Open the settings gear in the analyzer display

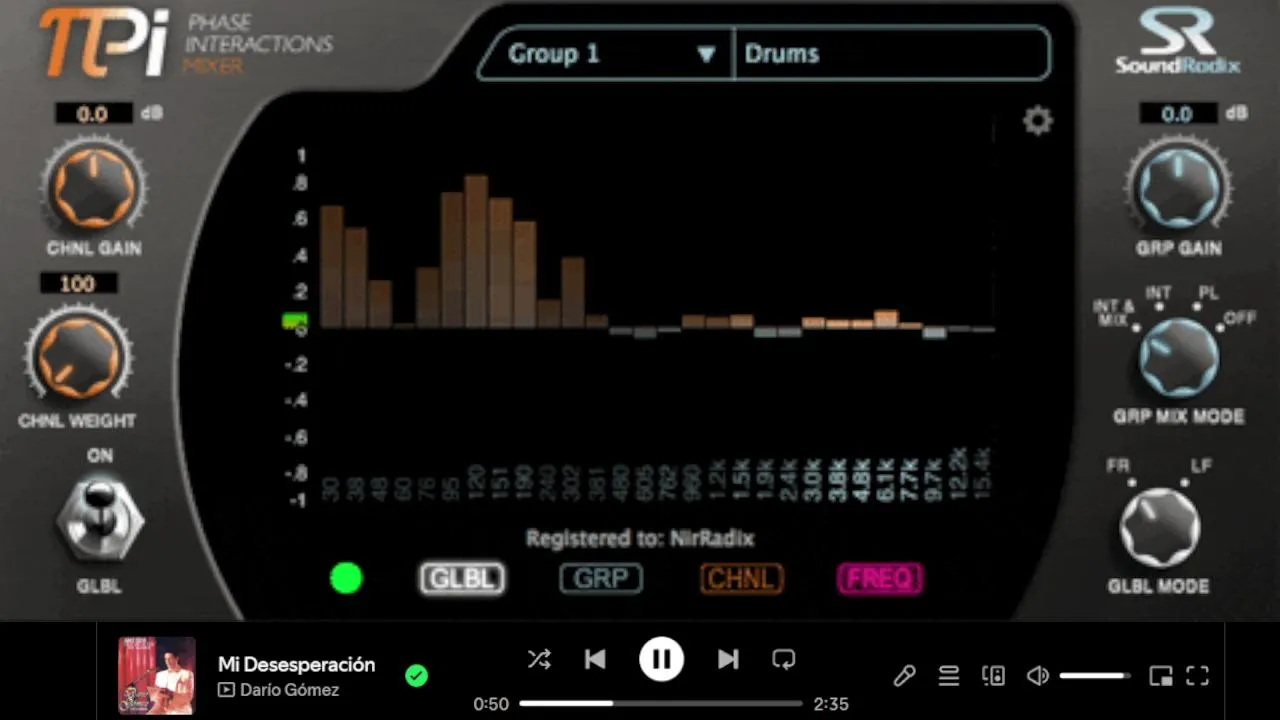click(x=1038, y=121)
